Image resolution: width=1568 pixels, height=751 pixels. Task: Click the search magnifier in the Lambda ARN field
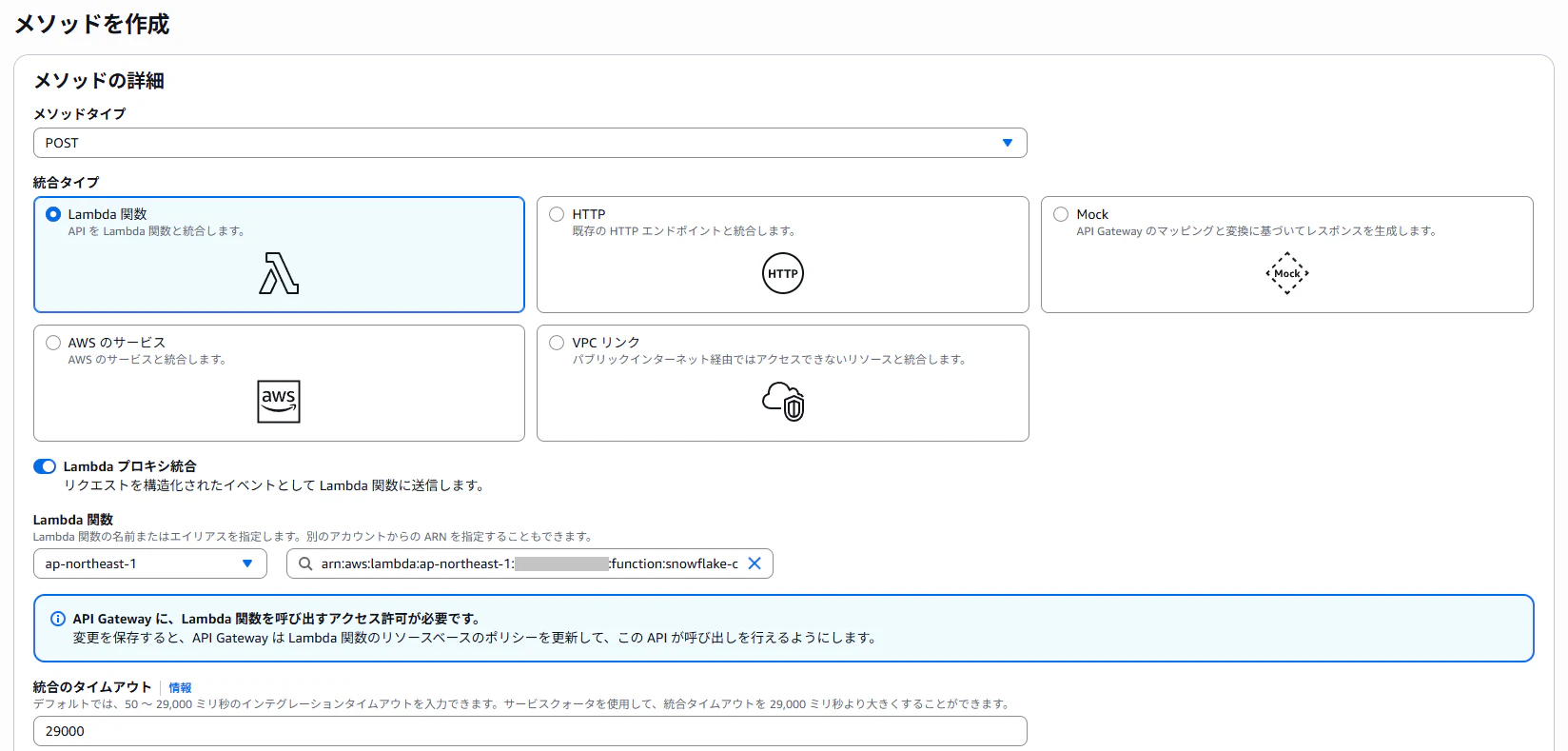(305, 563)
